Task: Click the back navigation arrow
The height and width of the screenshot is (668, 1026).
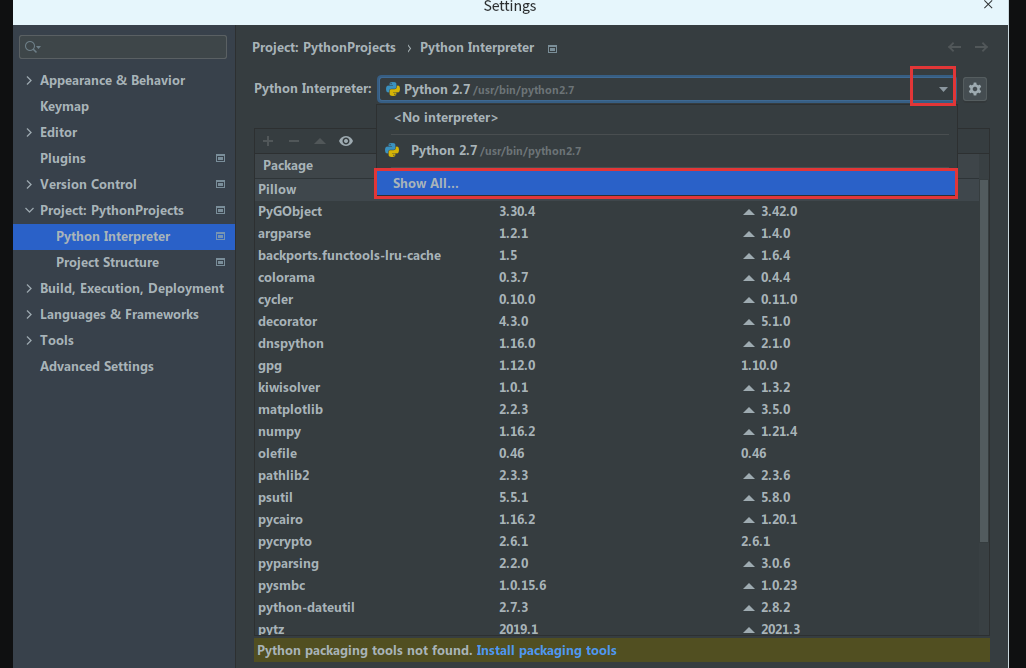Action: pyautogui.click(x=955, y=47)
